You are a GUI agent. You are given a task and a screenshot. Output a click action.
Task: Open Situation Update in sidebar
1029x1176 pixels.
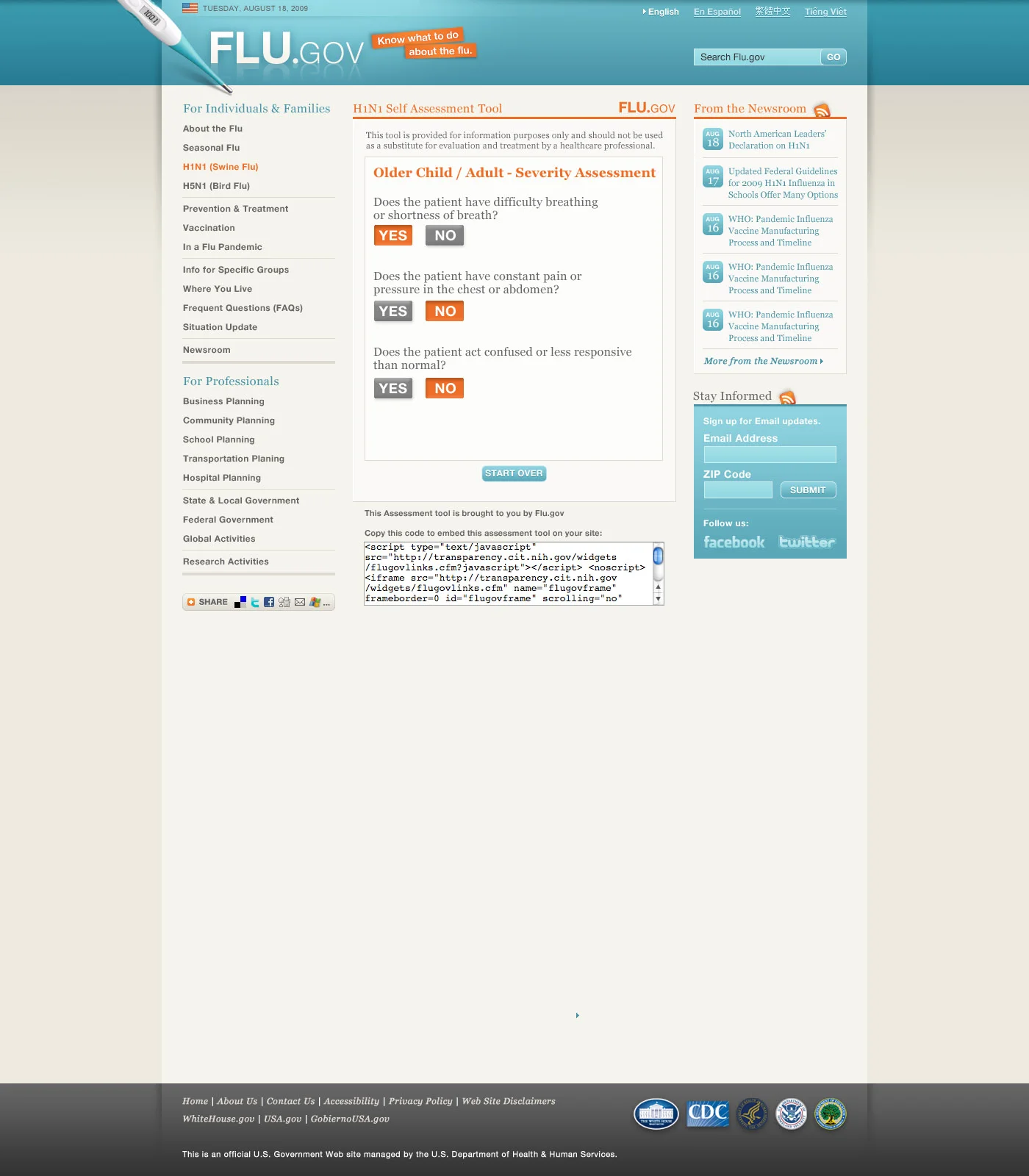[x=220, y=327]
